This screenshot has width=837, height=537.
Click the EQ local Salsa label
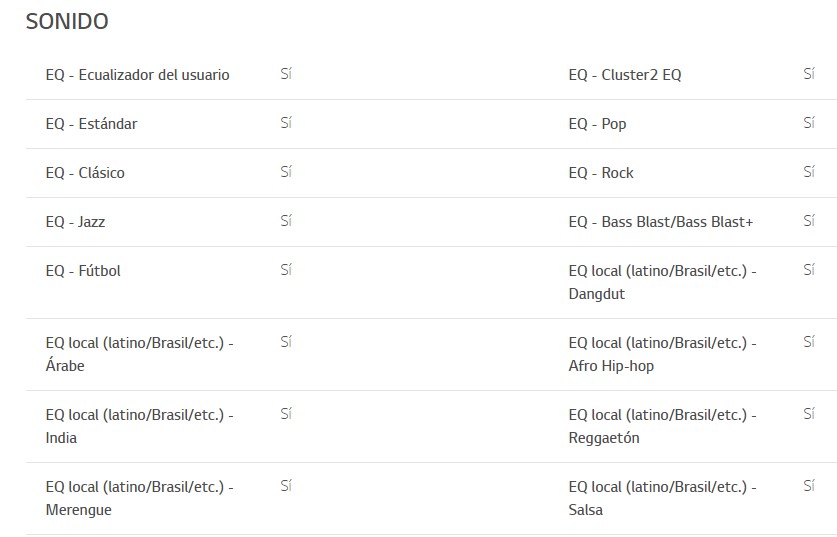(x=662, y=498)
